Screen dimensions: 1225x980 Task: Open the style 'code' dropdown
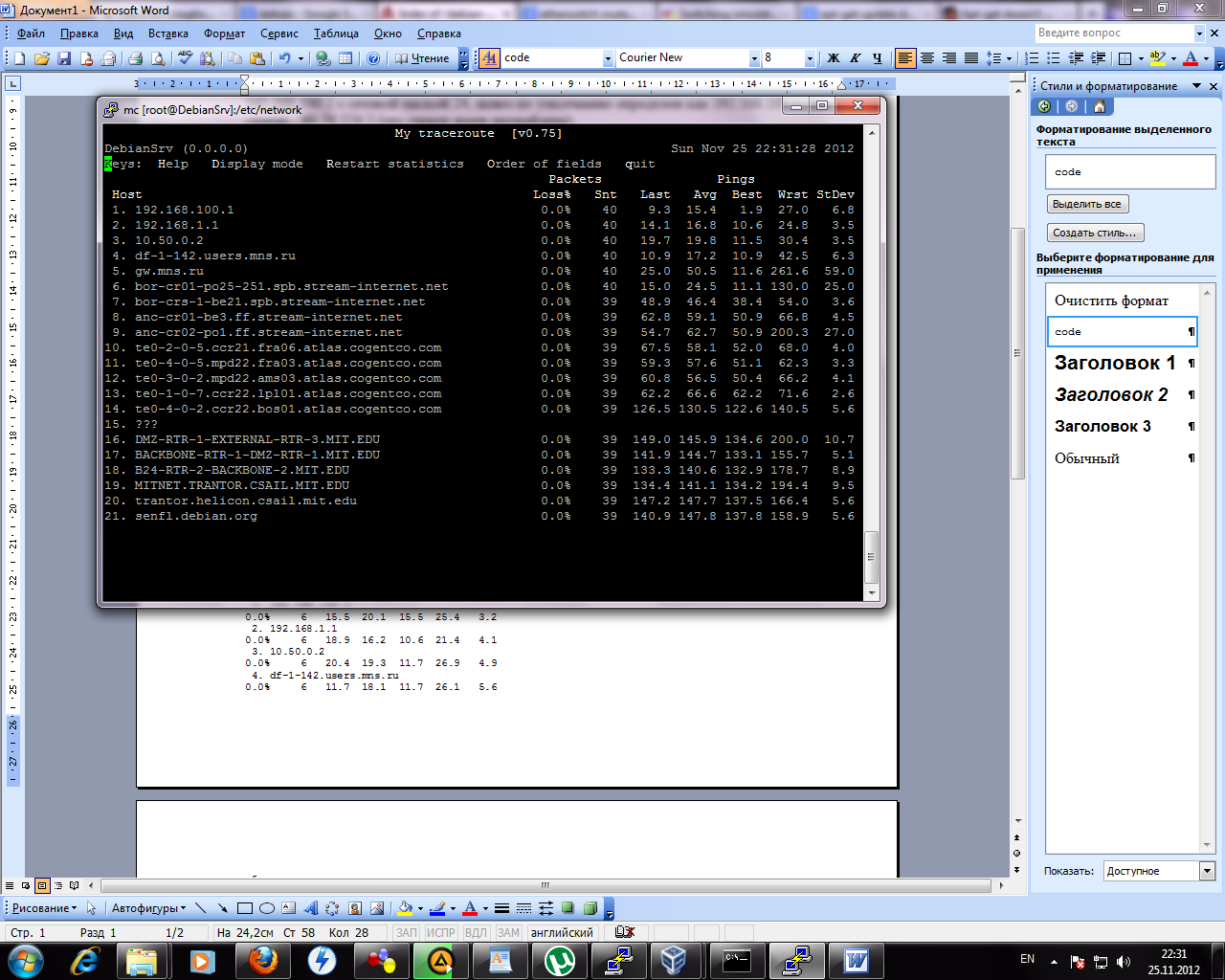(608, 58)
